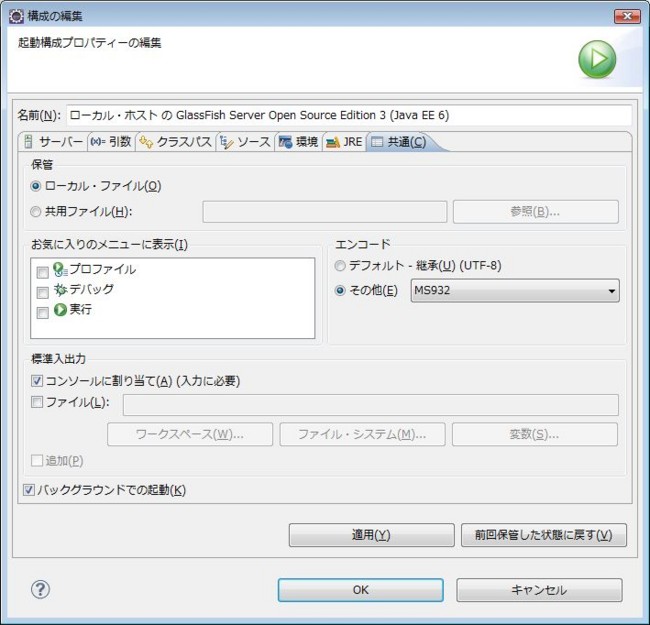Click the デバッグ list label

(x=91, y=289)
